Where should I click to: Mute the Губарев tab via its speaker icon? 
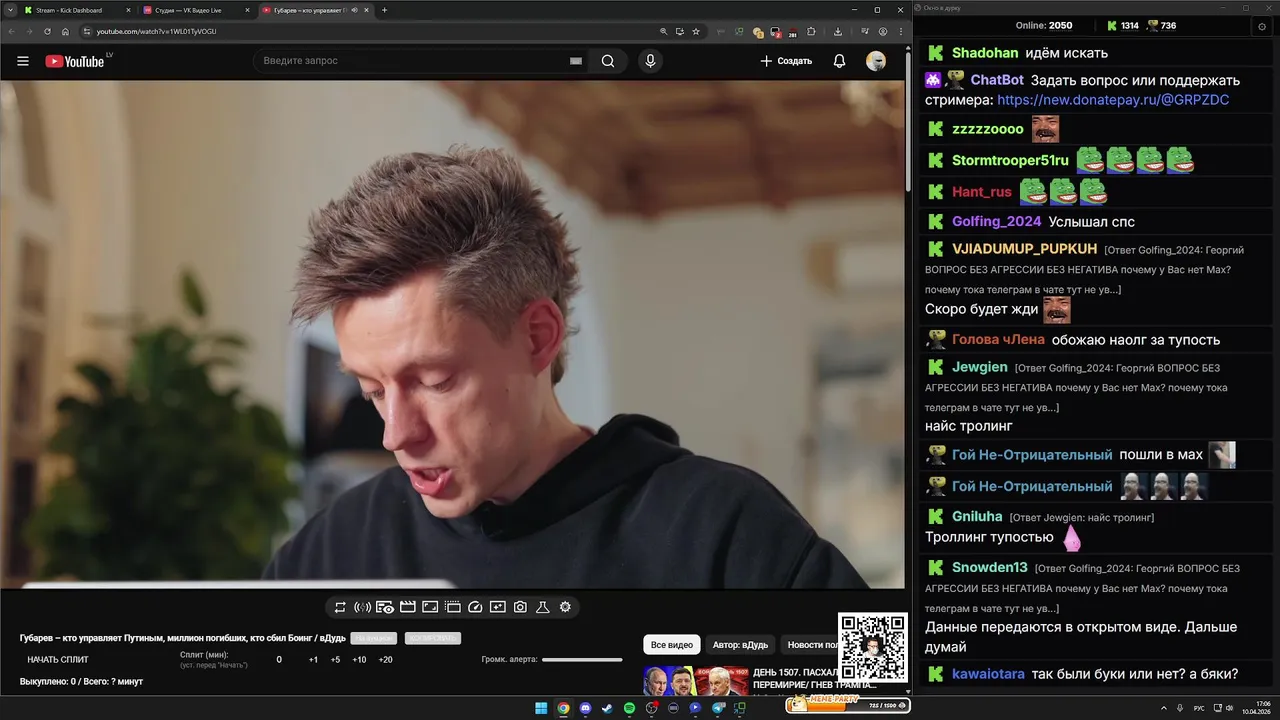point(353,10)
